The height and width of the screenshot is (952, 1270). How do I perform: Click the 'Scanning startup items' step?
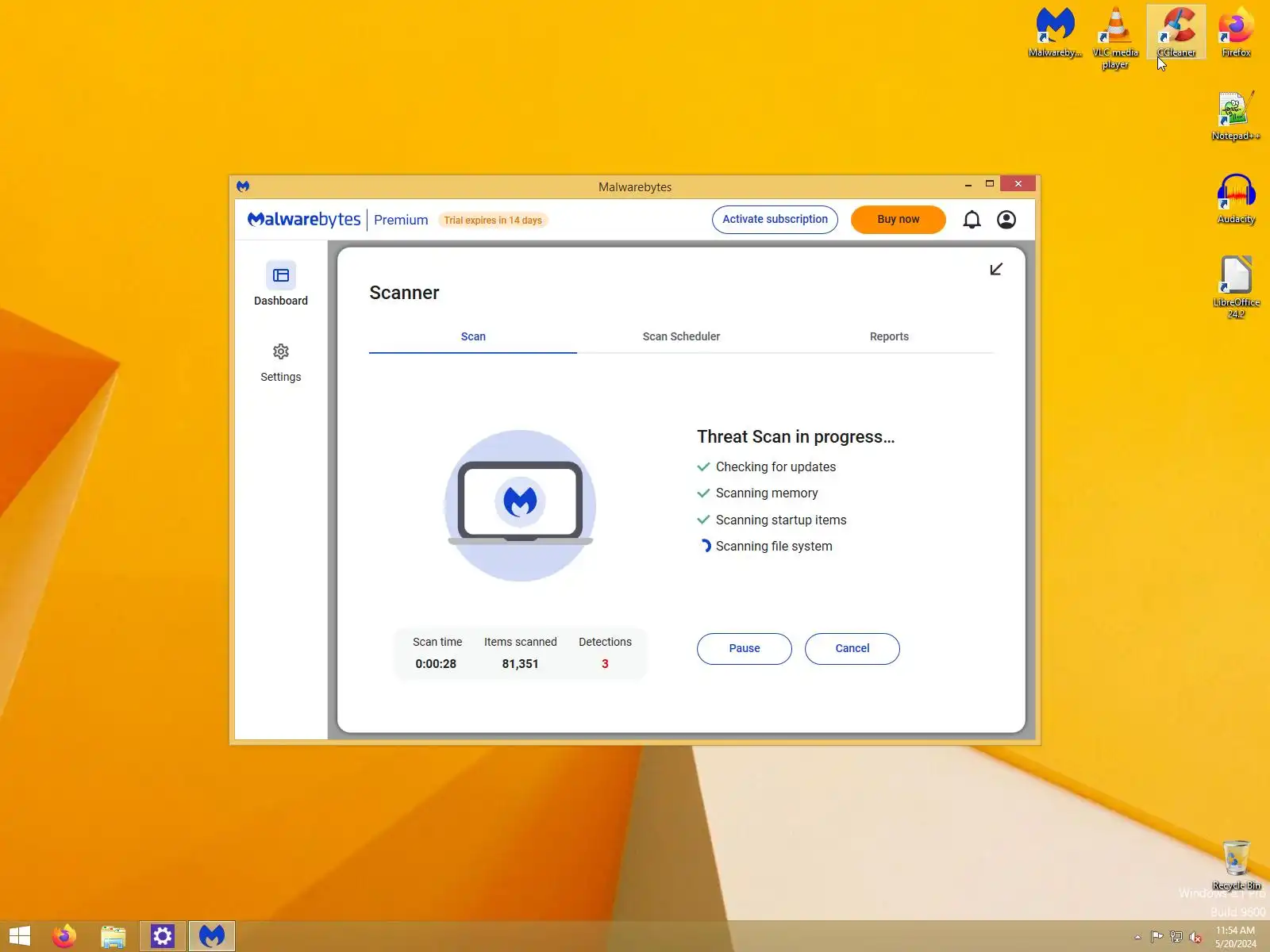pos(781,520)
